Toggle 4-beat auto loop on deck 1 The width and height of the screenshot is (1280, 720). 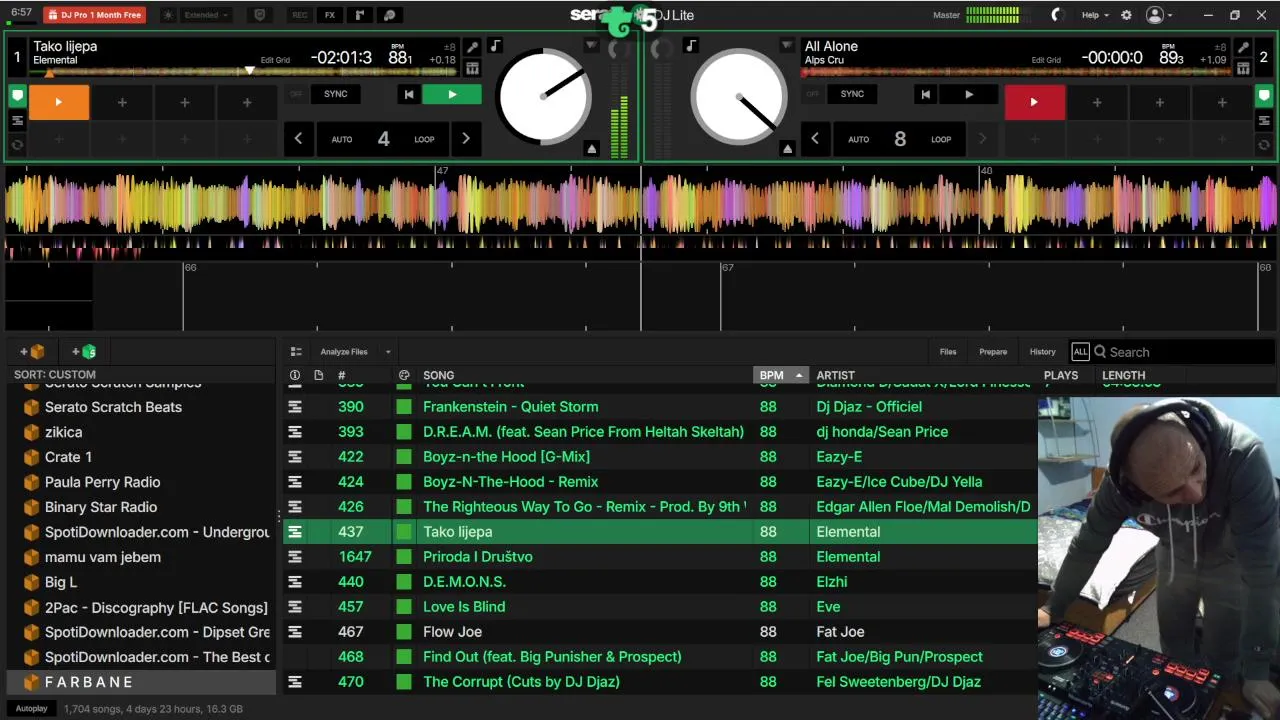coord(383,139)
